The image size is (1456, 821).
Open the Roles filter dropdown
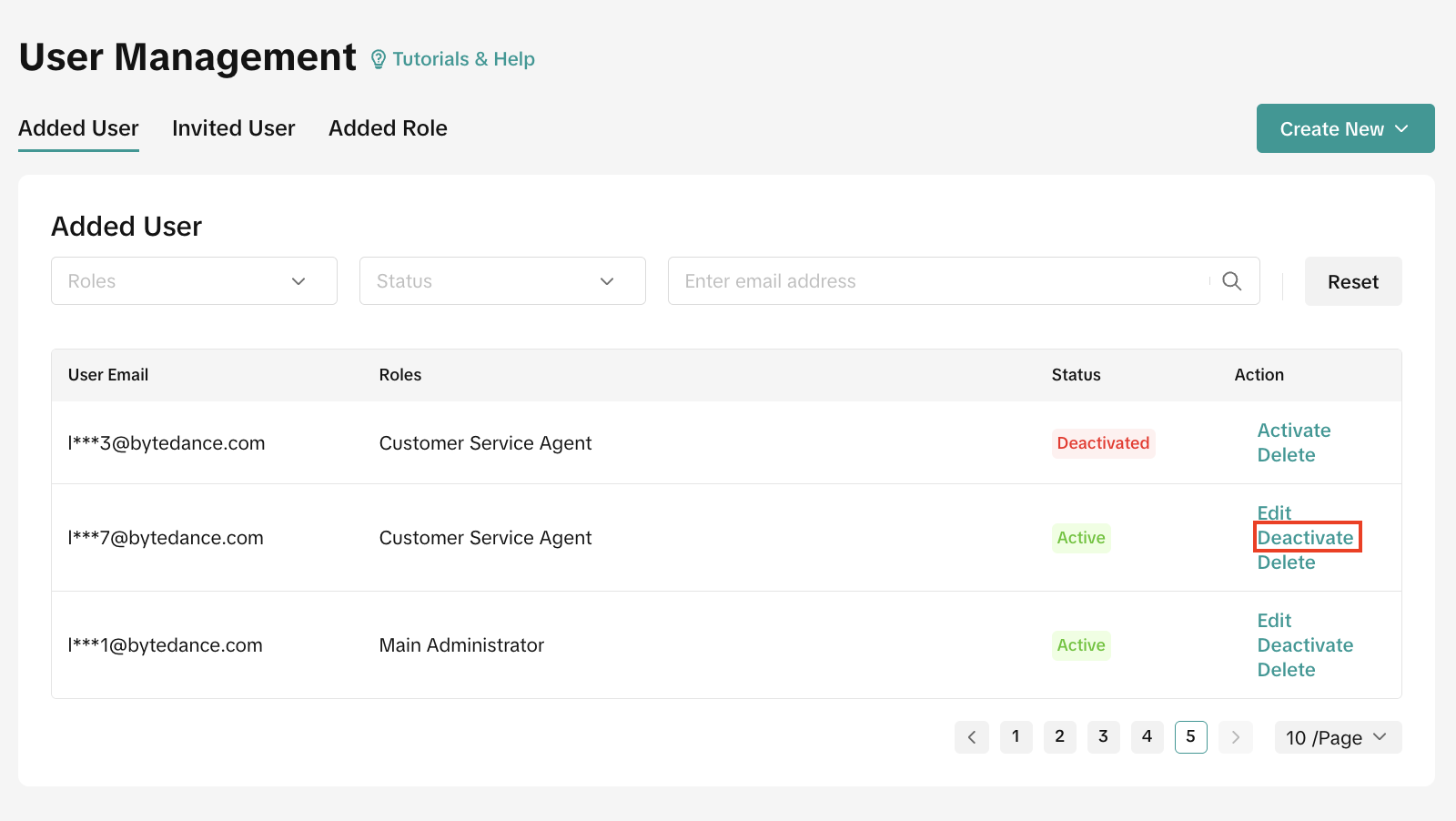pyautogui.click(x=194, y=281)
